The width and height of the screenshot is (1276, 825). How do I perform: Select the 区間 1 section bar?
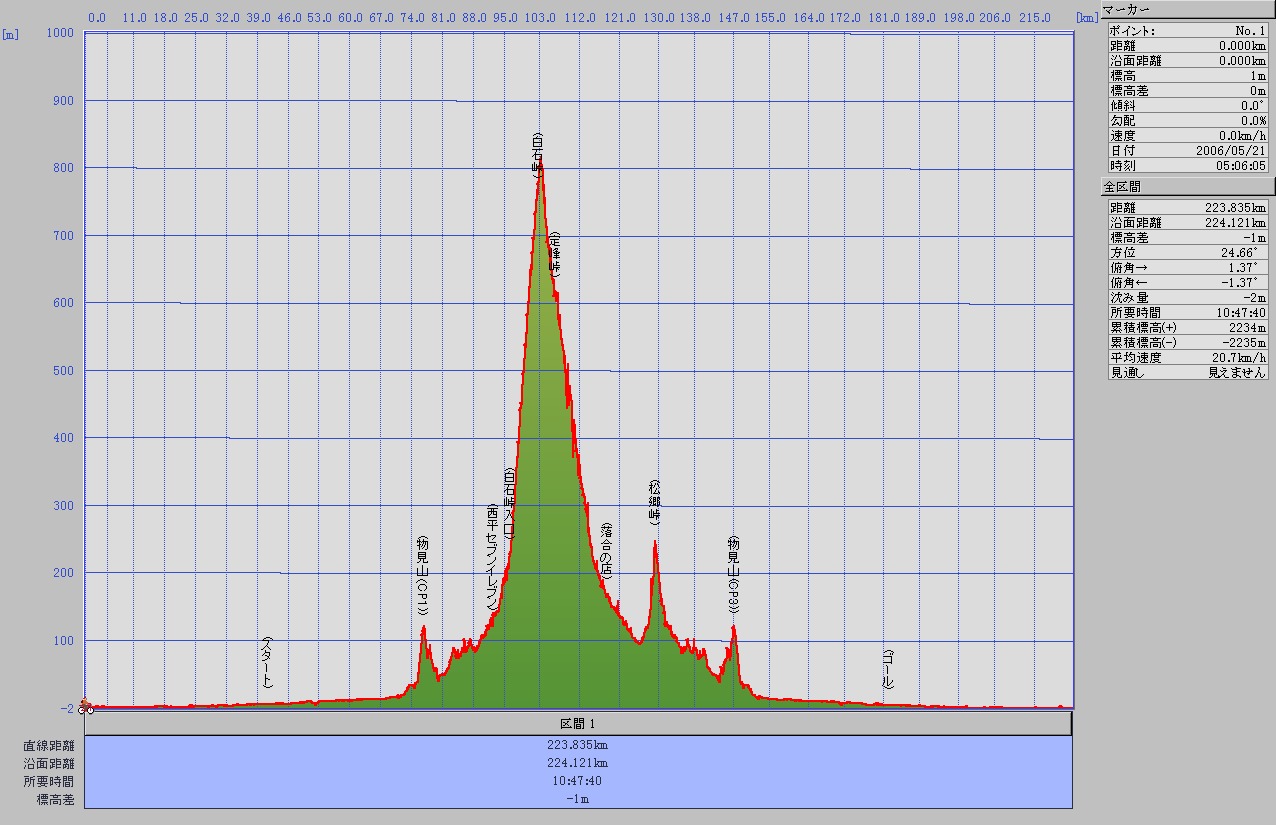pos(578,723)
